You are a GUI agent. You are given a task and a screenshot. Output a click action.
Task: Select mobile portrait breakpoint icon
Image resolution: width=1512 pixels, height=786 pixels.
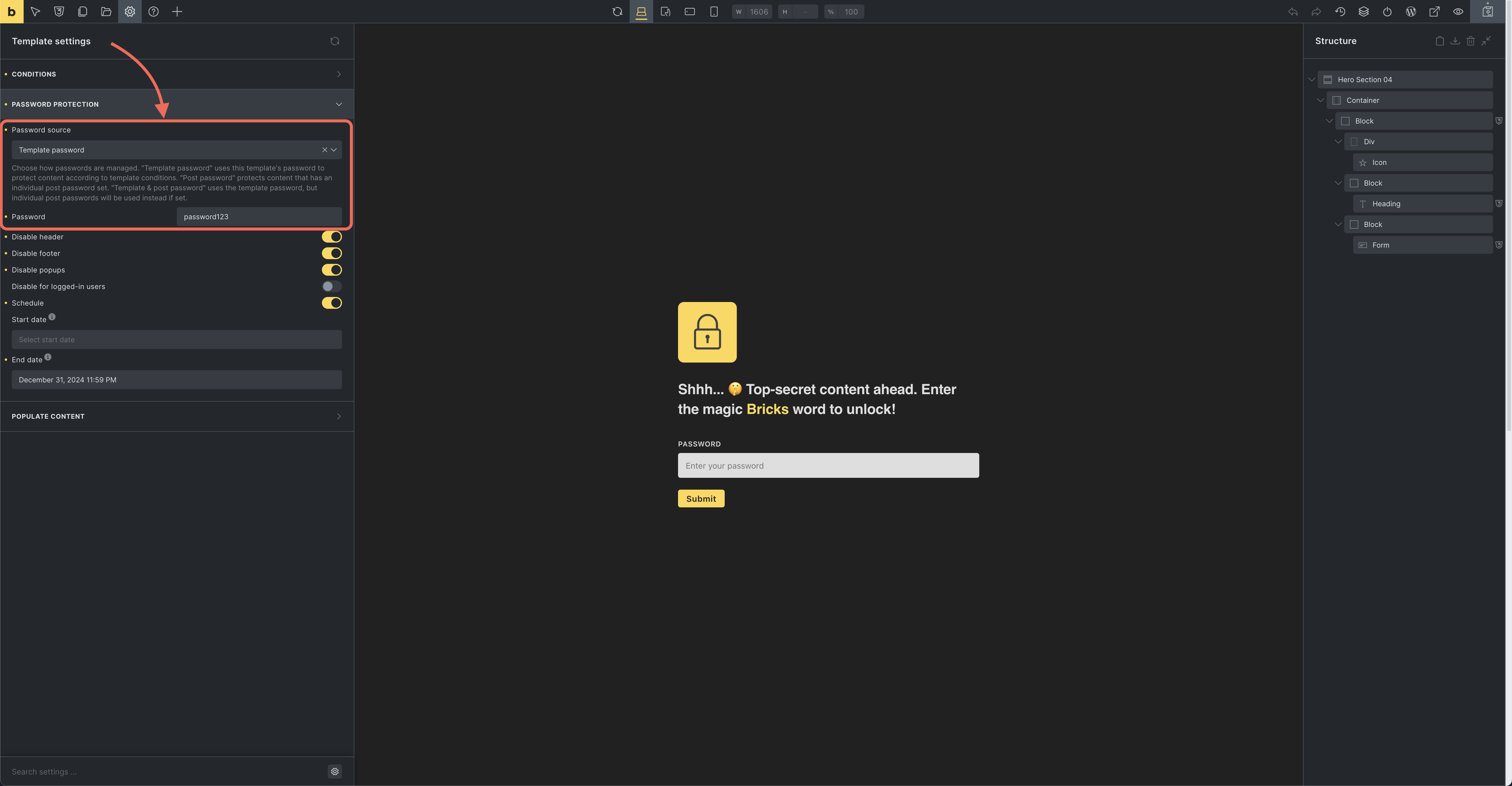click(x=714, y=12)
